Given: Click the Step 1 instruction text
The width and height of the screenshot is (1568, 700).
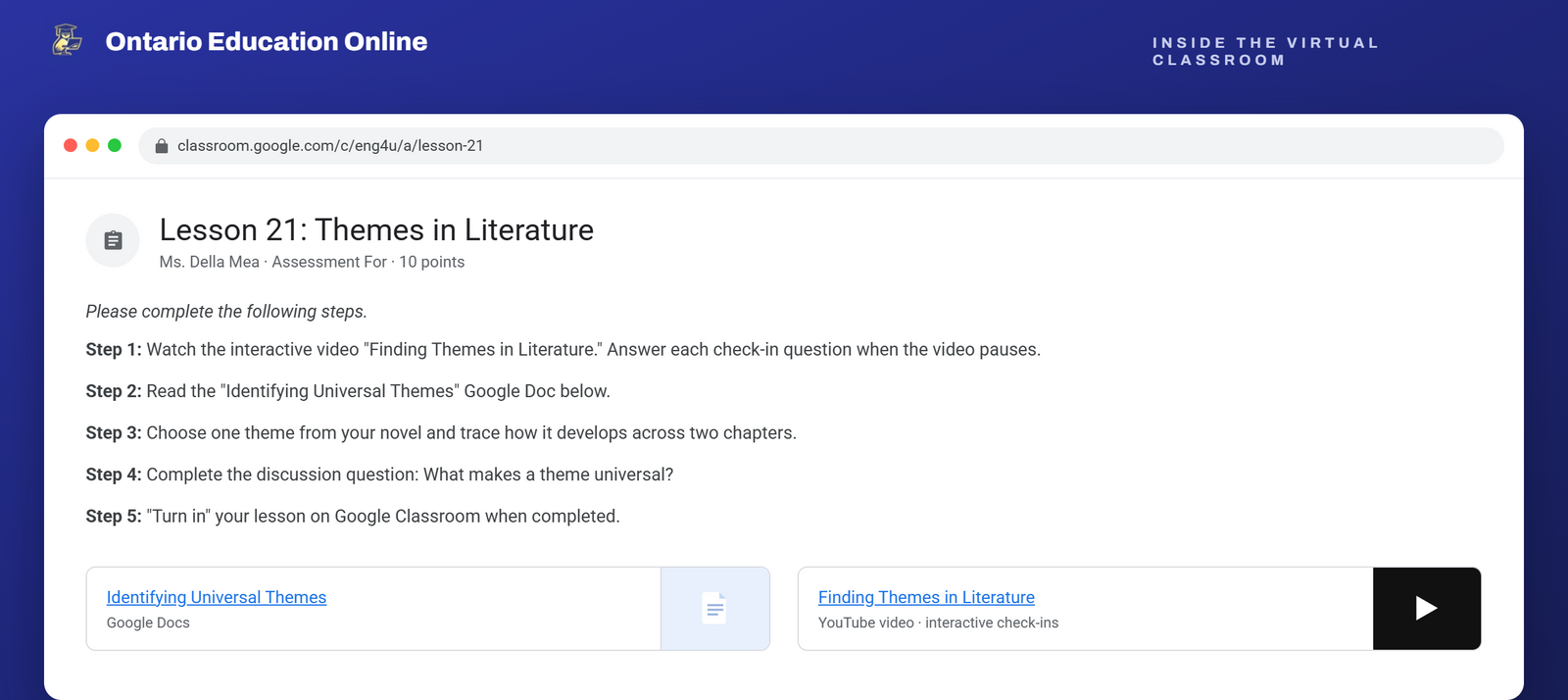Looking at the screenshot, I should 563,350.
